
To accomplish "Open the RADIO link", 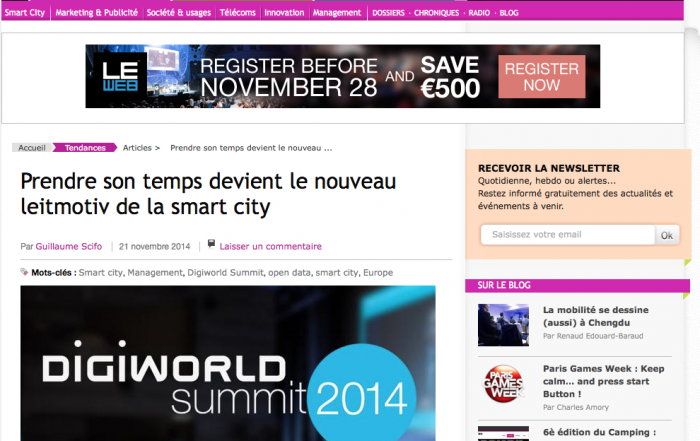I will (479, 13).
